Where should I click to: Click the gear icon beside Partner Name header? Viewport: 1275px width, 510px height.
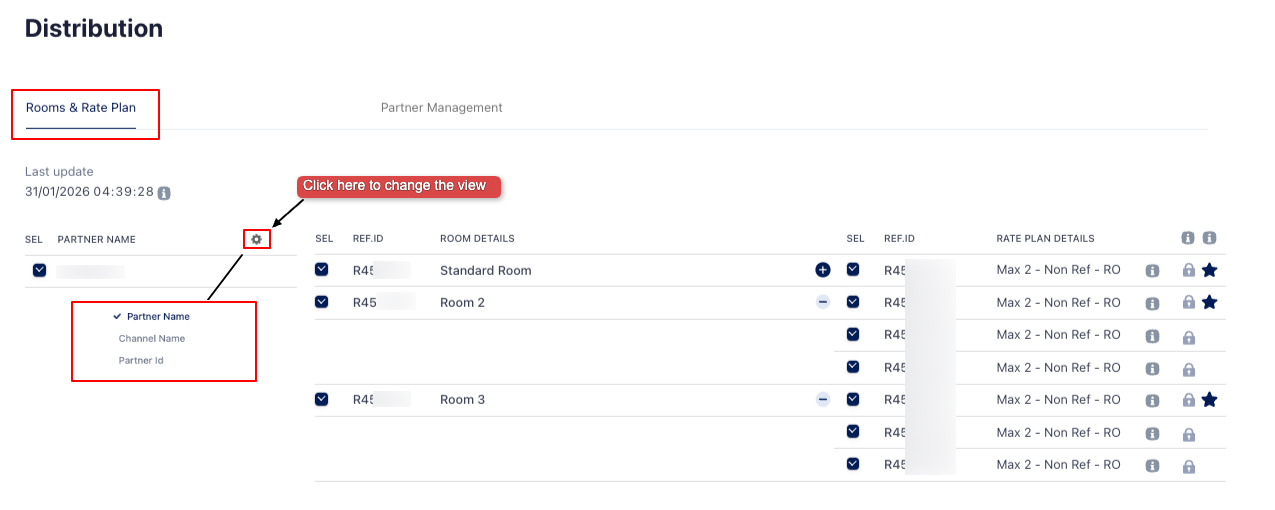[257, 239]
